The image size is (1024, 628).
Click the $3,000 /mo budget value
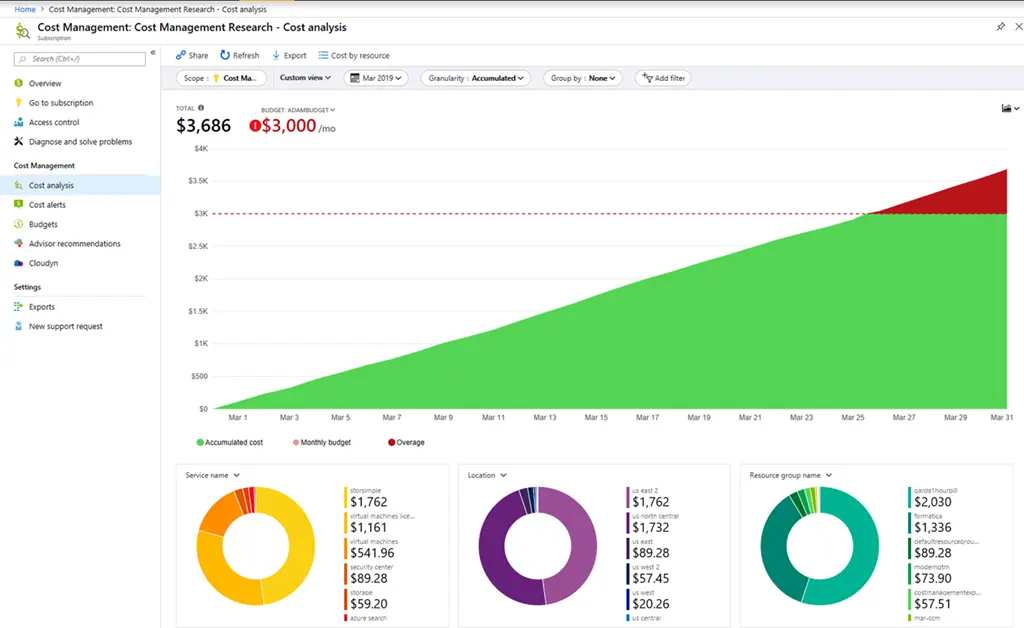tap(298, 125)
